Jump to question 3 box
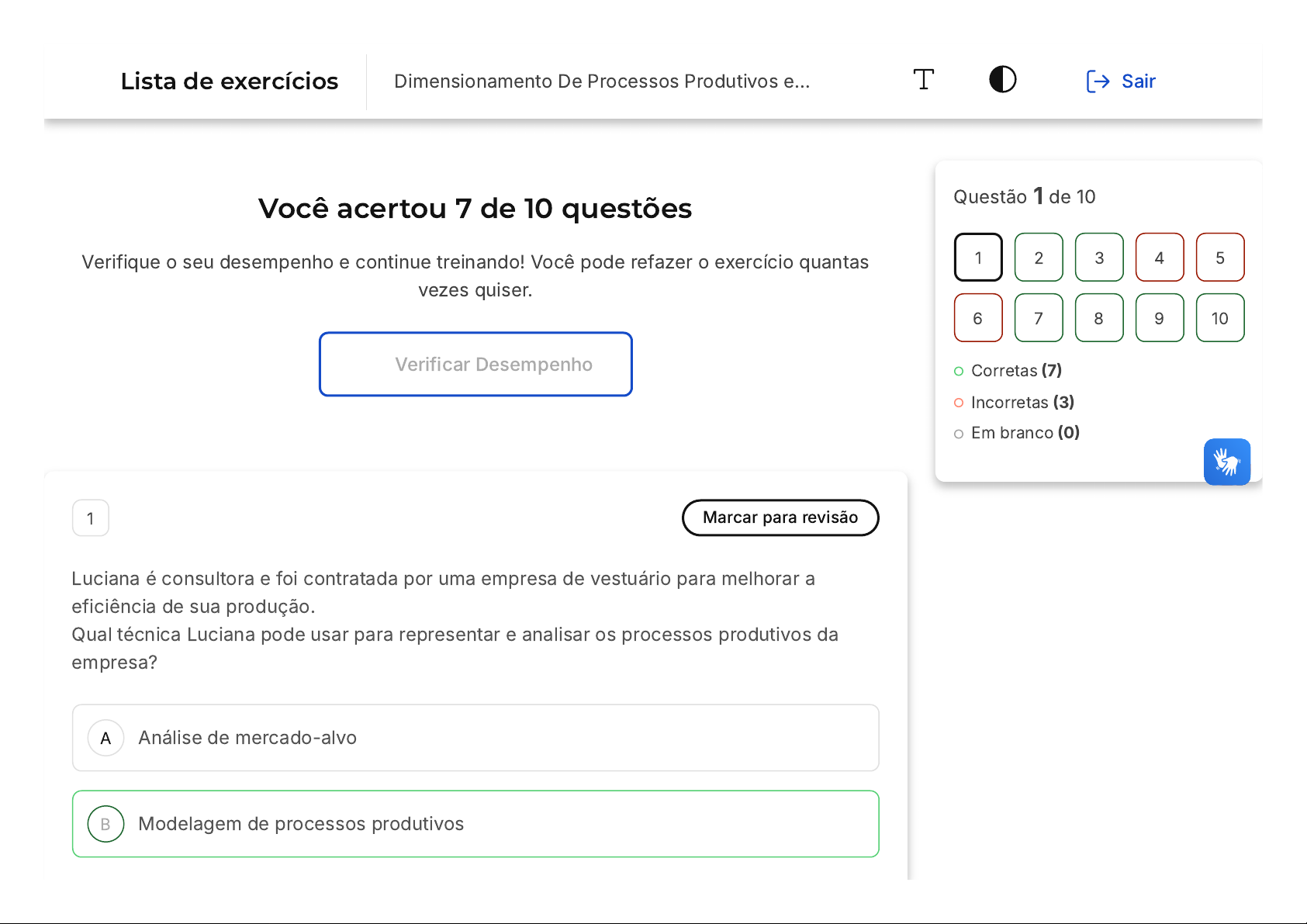 click(1099, 258)
